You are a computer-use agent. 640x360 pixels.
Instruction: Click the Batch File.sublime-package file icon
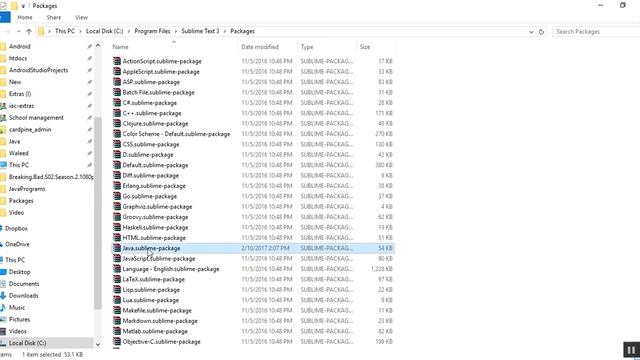click(117, 92)
